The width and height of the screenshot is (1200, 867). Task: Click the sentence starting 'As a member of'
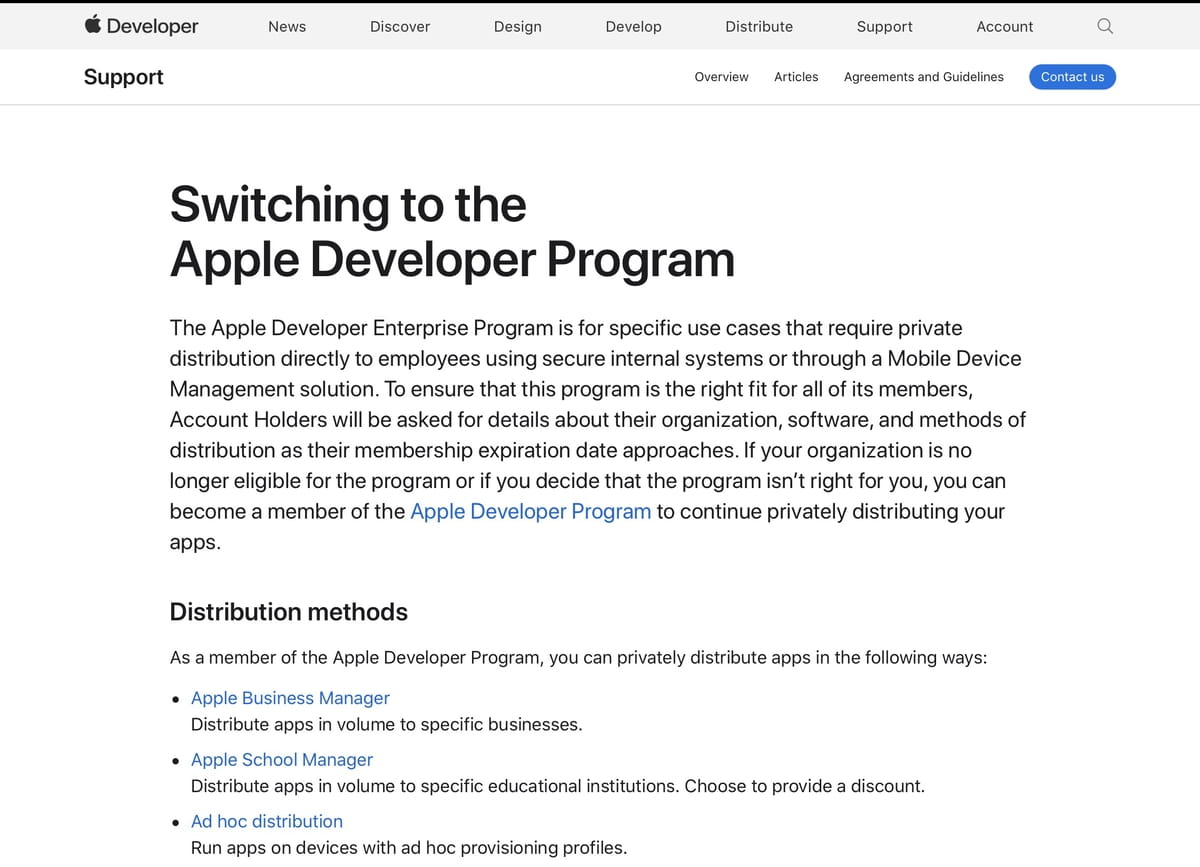pos(579,658)
